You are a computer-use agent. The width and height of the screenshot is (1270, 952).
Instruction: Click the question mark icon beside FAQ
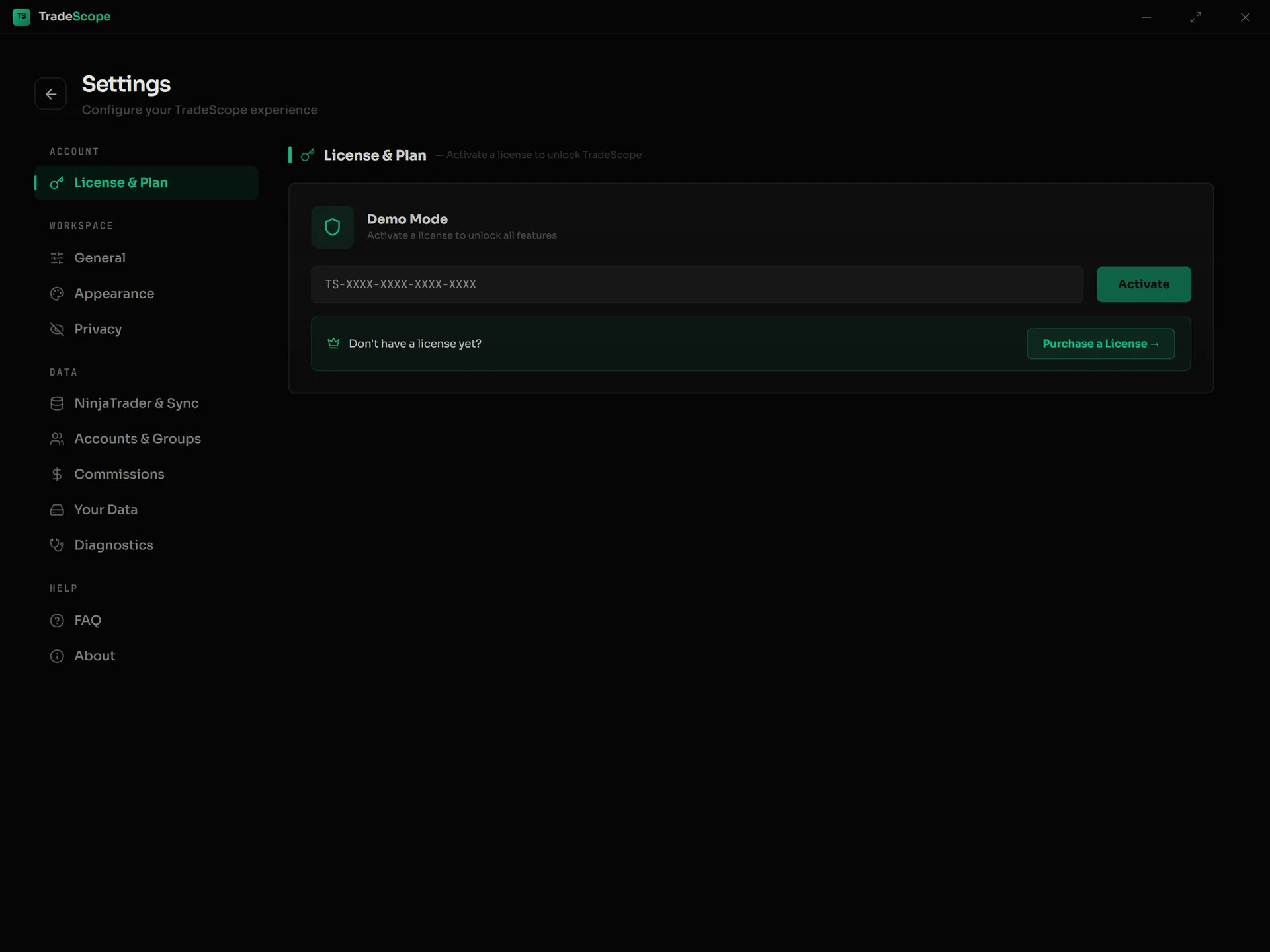point(57,621)
